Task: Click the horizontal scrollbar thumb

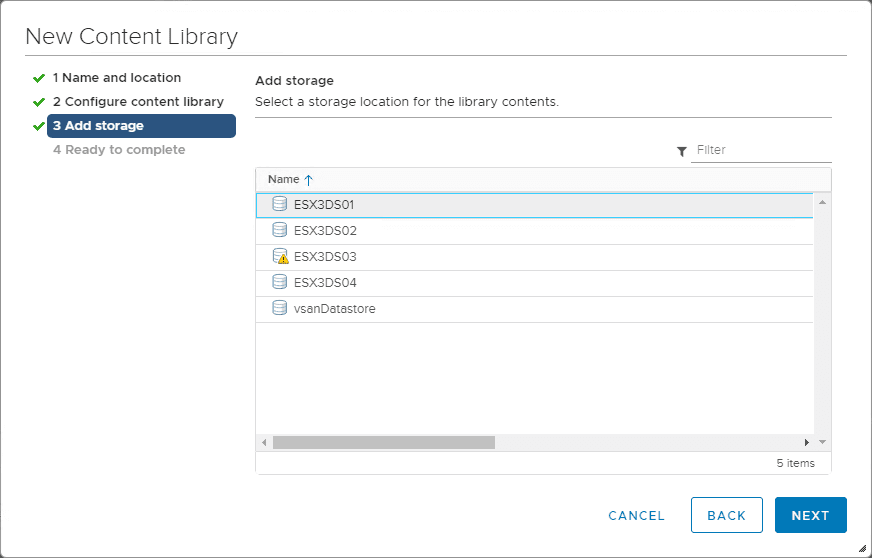Action: (383, 442)
